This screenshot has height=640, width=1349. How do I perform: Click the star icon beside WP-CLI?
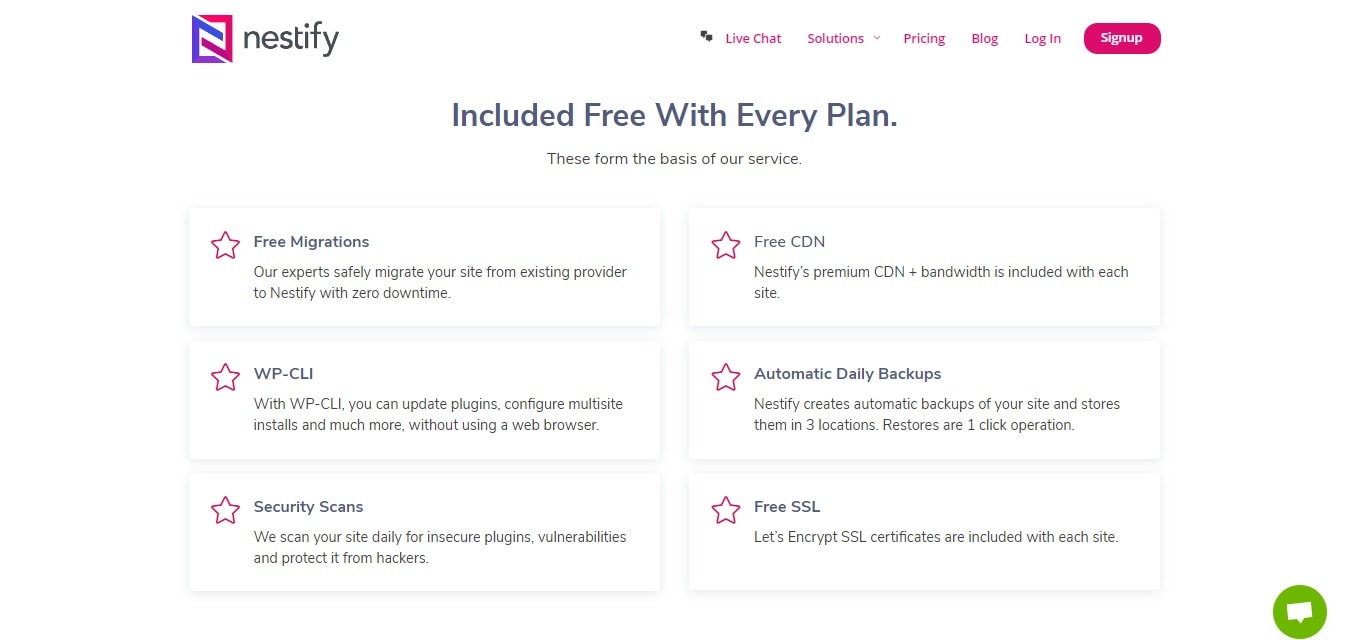click(x=226, y=378)
